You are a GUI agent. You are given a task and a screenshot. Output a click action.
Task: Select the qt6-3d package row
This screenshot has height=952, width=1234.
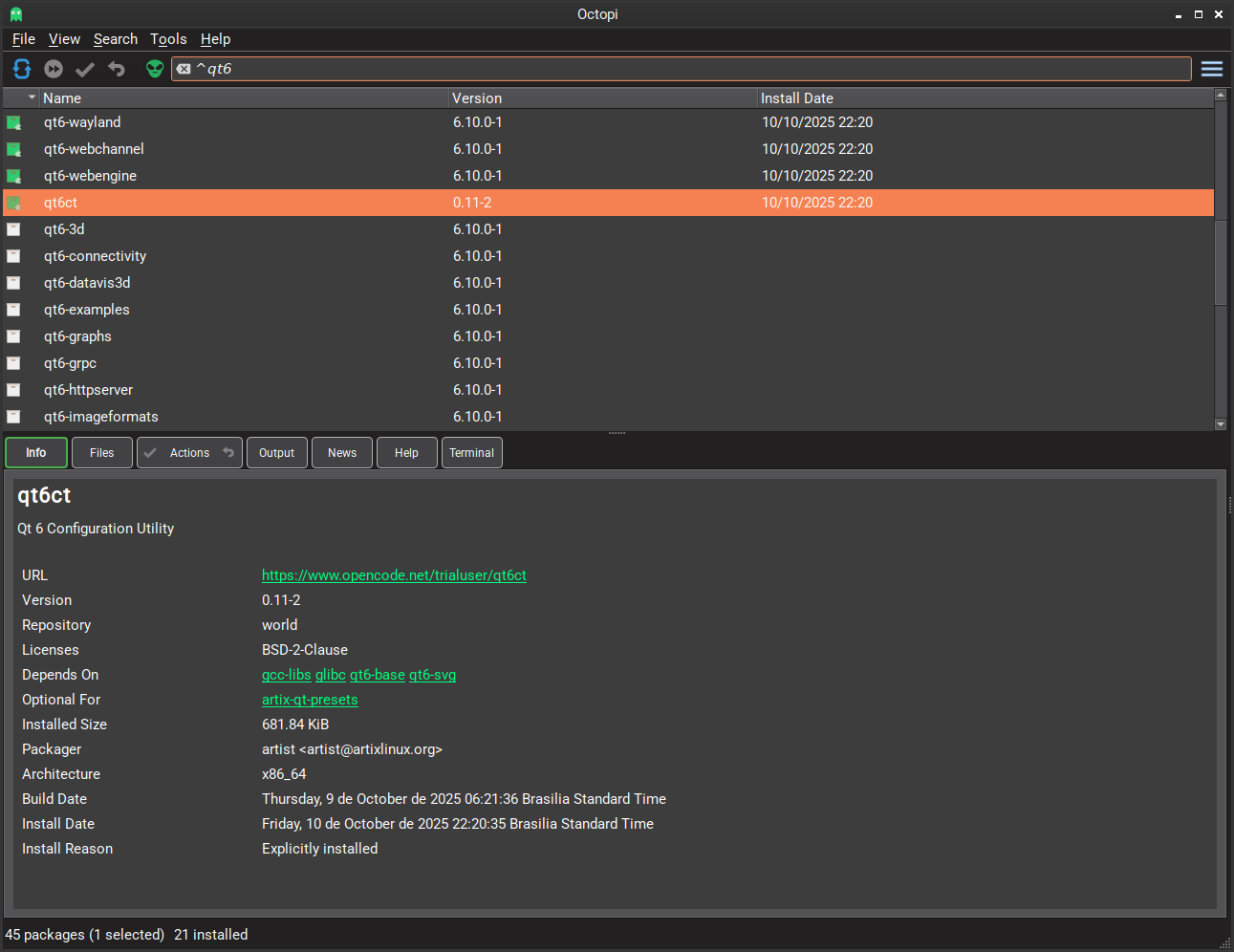(609, 229)
